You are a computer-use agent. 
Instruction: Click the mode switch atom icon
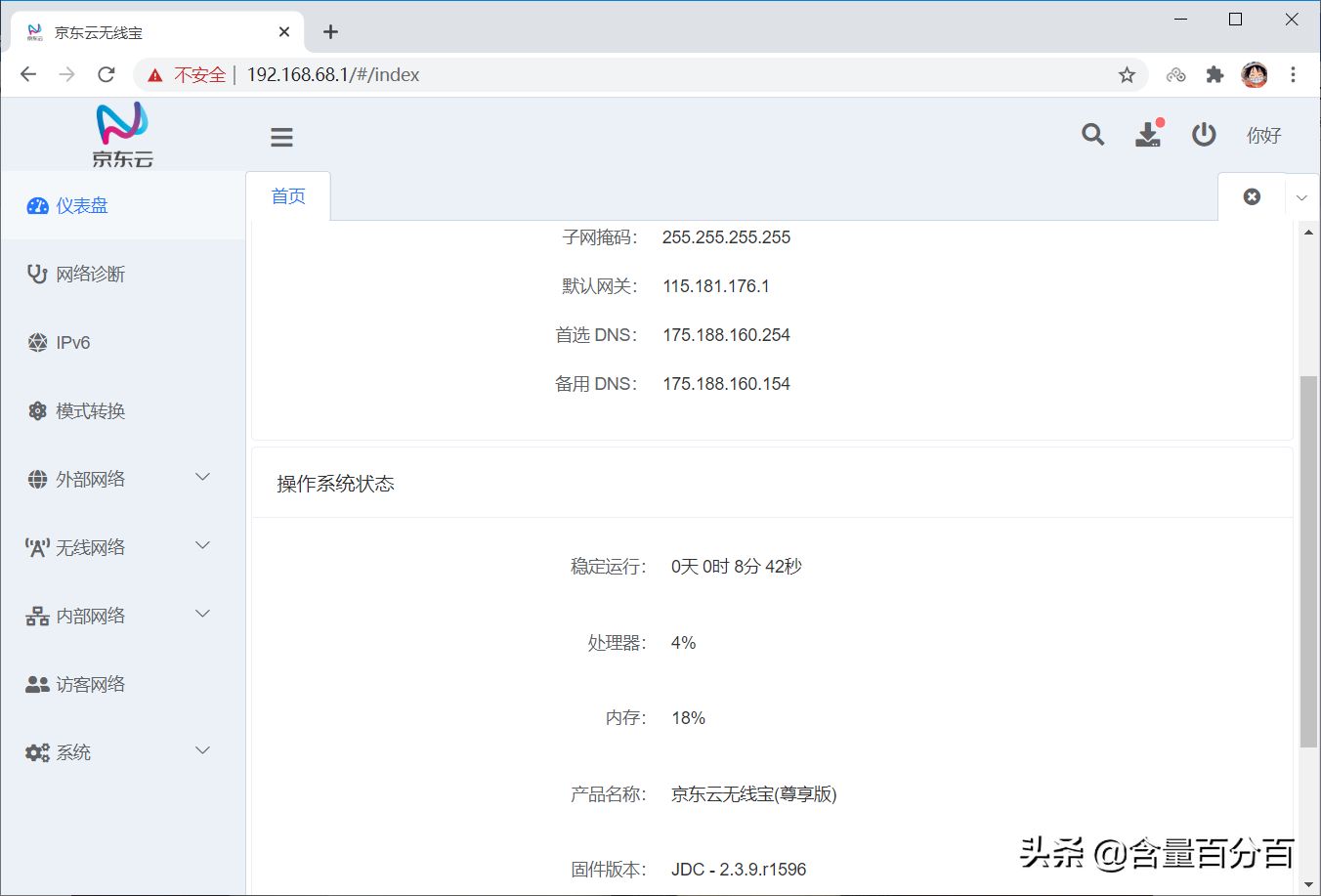(37, 411)
